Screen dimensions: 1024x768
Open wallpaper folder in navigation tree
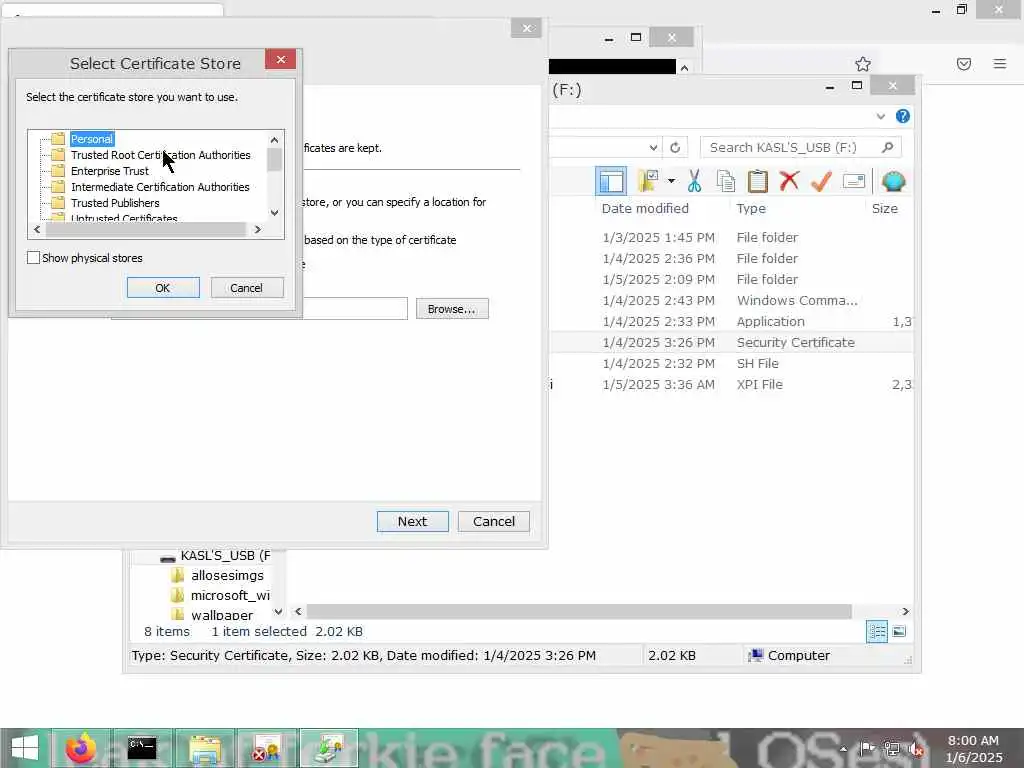tap(221, 615)
